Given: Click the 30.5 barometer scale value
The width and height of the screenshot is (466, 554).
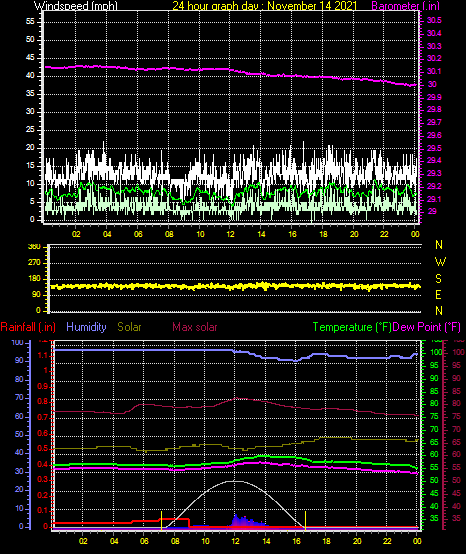Looking at the screenshot, I should 434,20.
